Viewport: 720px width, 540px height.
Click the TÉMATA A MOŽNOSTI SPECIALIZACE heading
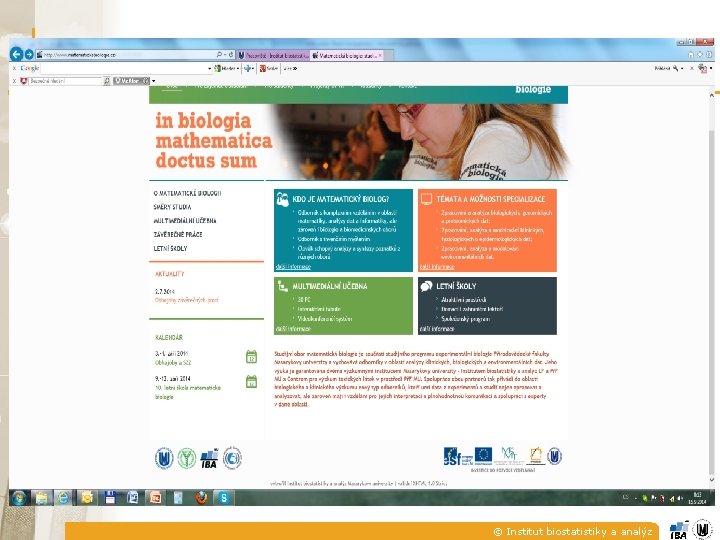490,199
